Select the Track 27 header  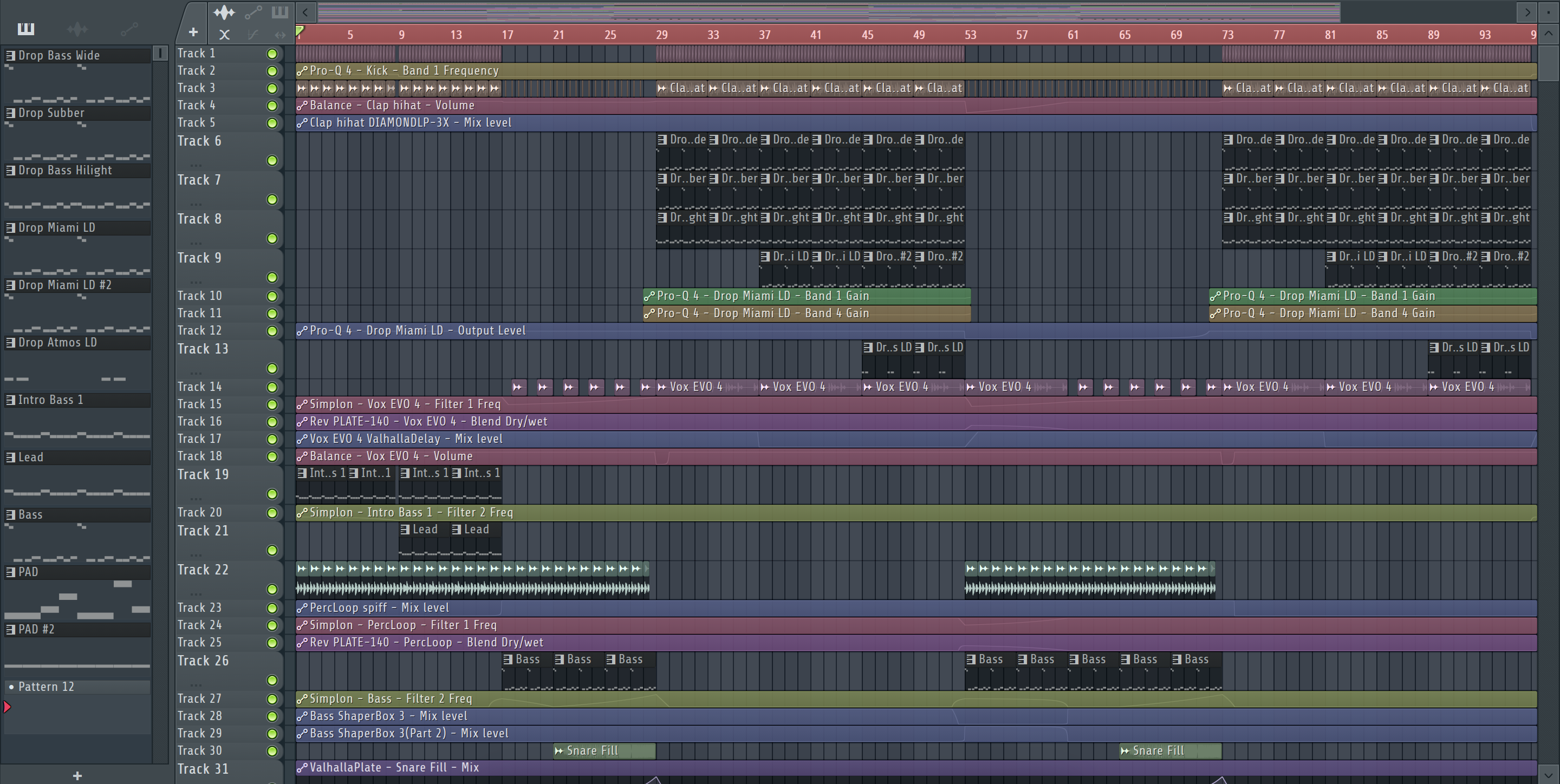(x=229, y=698)
